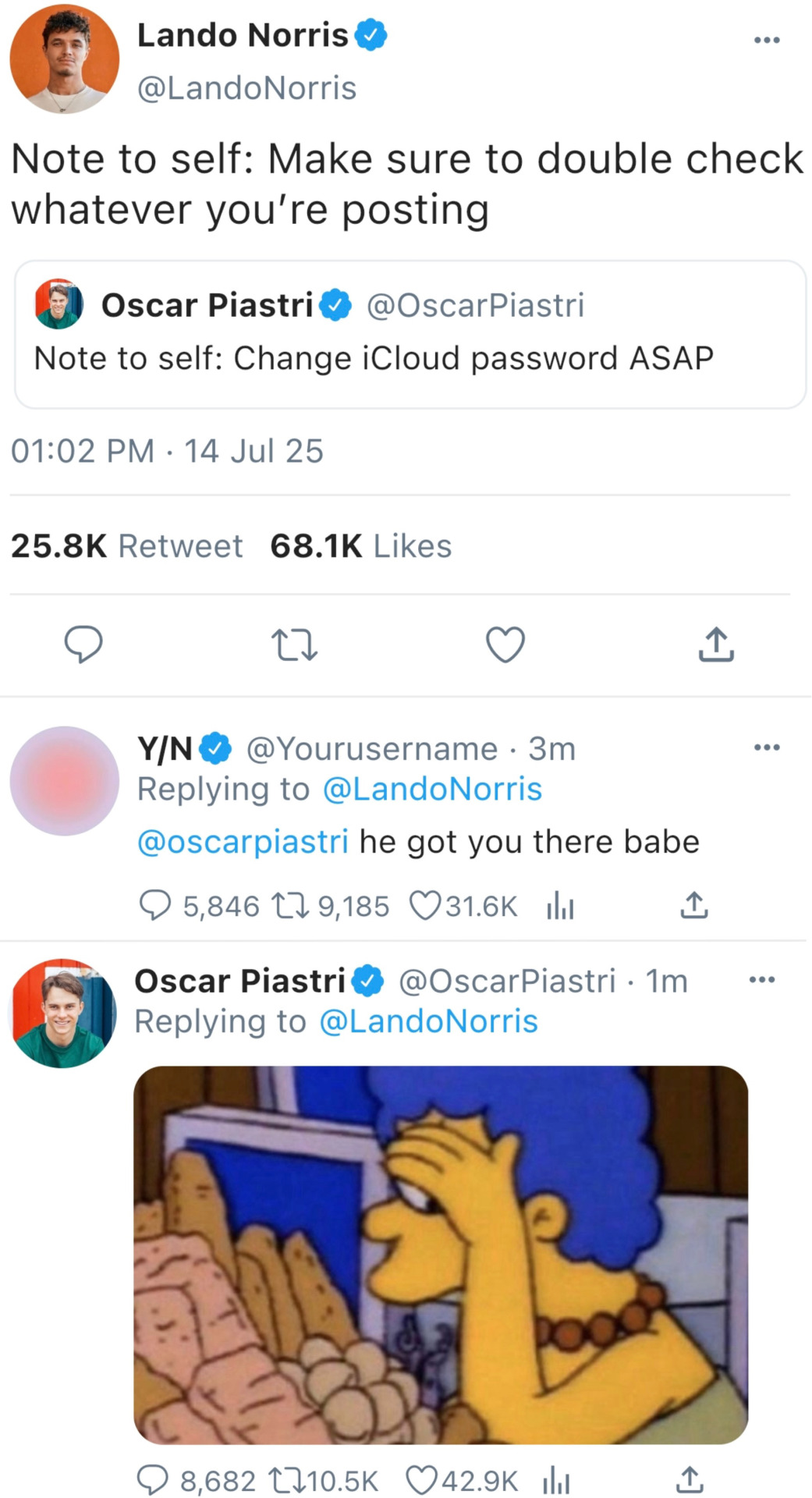View analytics for Y/N's reply
This screenshot has height=1498, width=812.
(560, 905)
